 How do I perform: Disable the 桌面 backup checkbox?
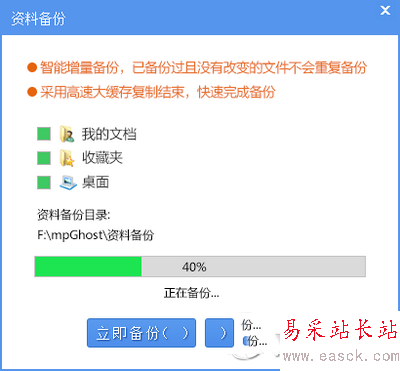point(44,182)
